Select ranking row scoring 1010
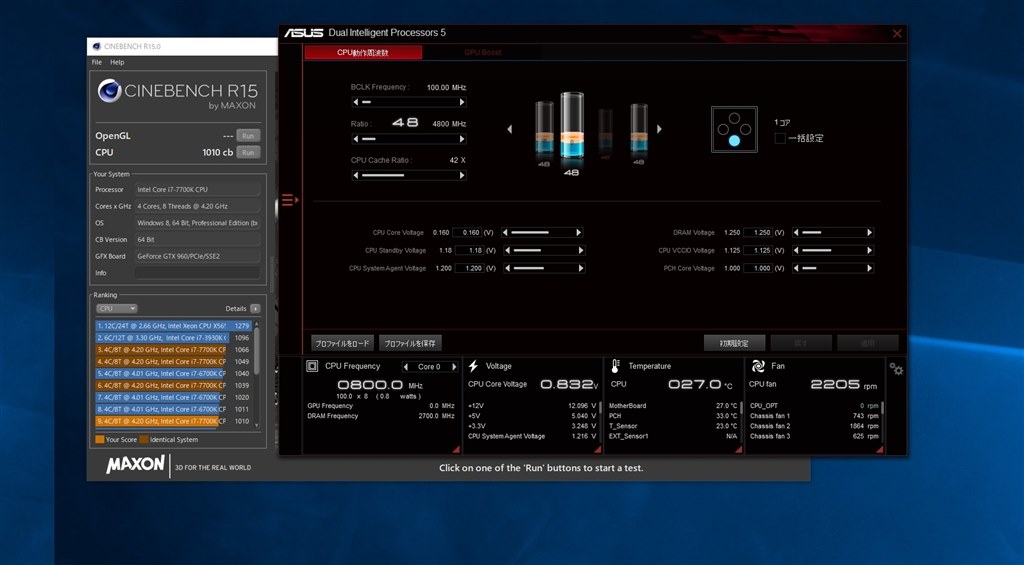Image resolution: width=1024 pixels, height=565 pixels. pyautogui.click(x=173, y=421)
